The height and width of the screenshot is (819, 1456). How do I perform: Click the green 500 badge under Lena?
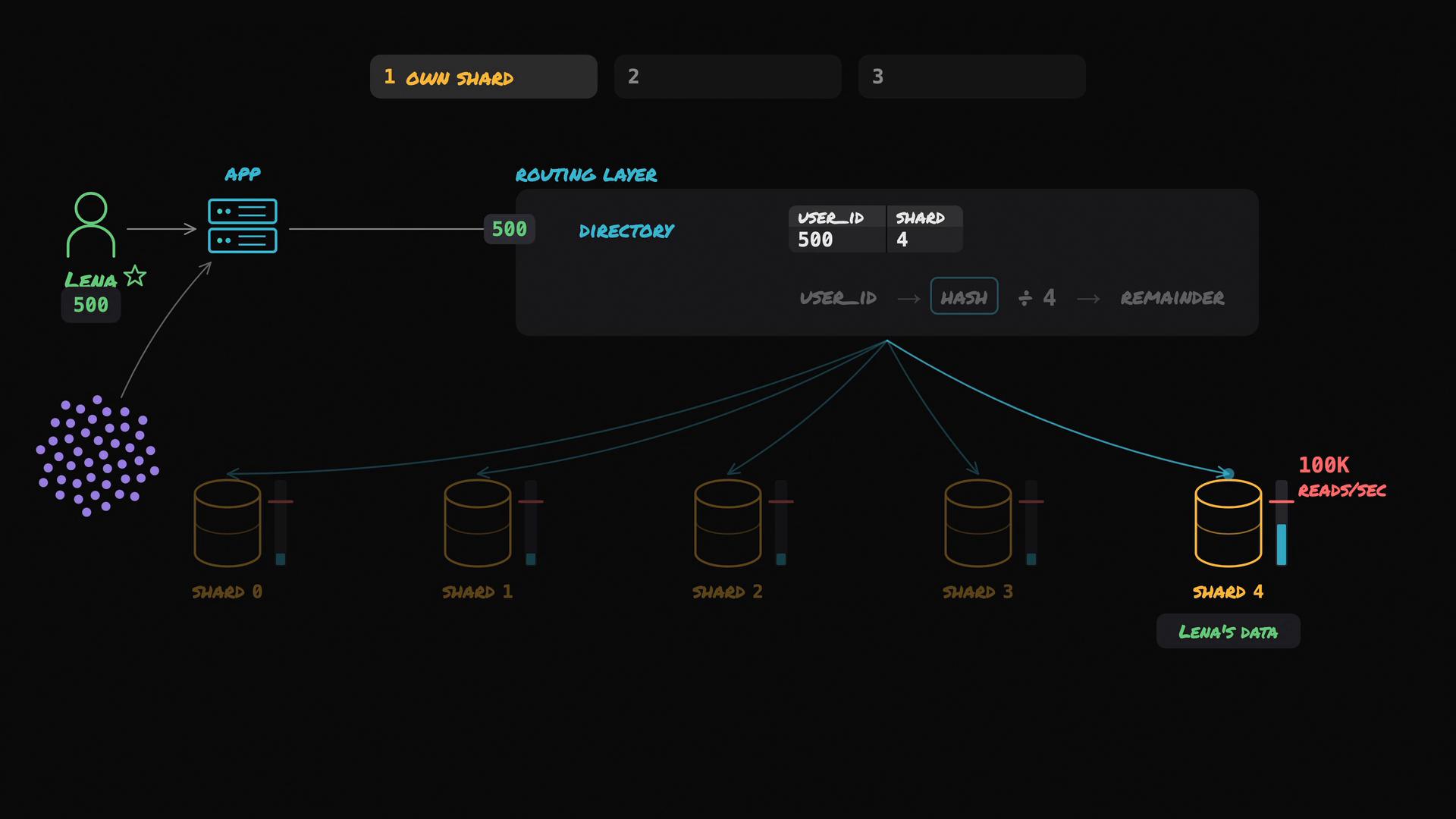(x=91, y=305)
